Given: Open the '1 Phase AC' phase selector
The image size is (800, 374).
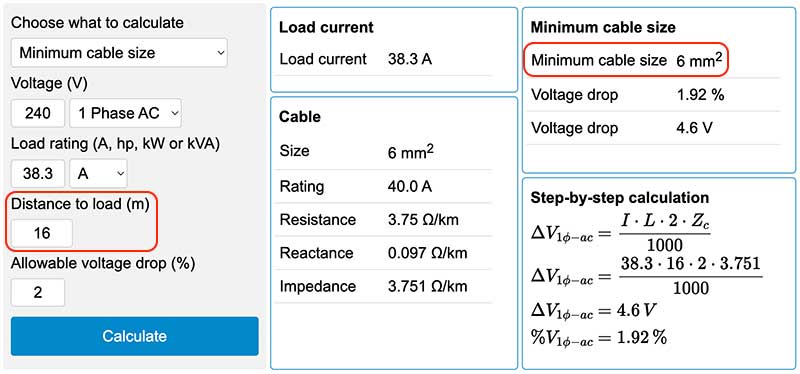Looking at the screenshot, I should tap(126, 113).
